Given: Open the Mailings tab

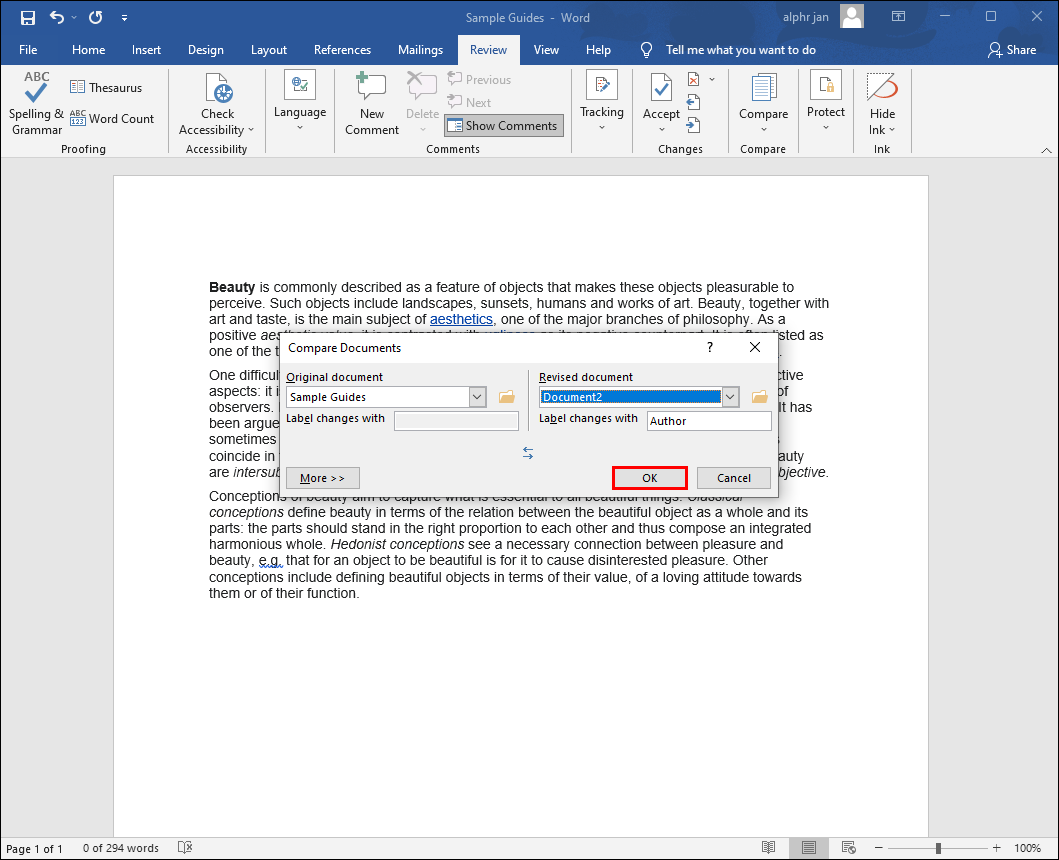Looking at the screenshot, I should coord(420,50).
